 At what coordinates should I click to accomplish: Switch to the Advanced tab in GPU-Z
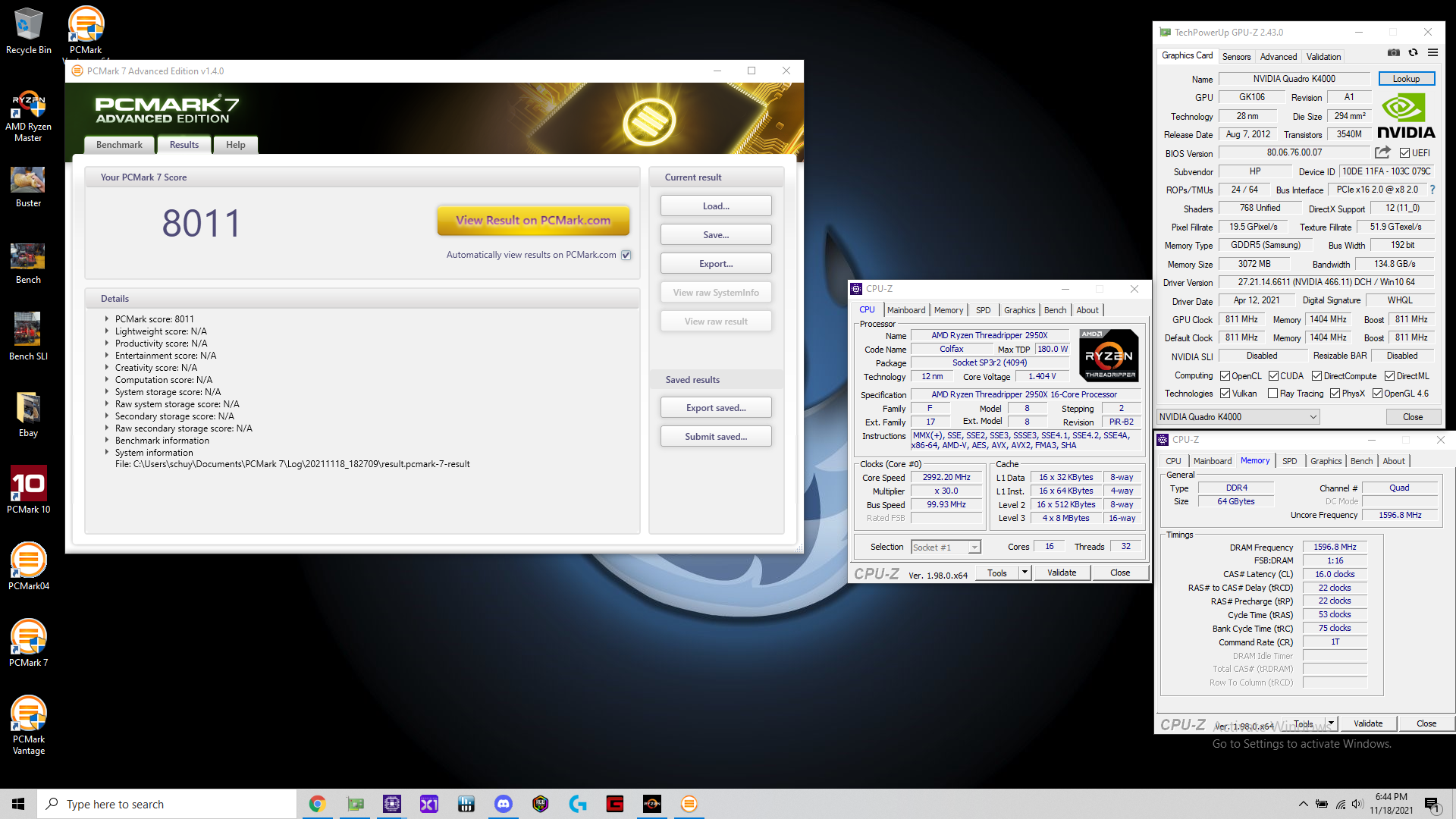(x=1279, y=57)
